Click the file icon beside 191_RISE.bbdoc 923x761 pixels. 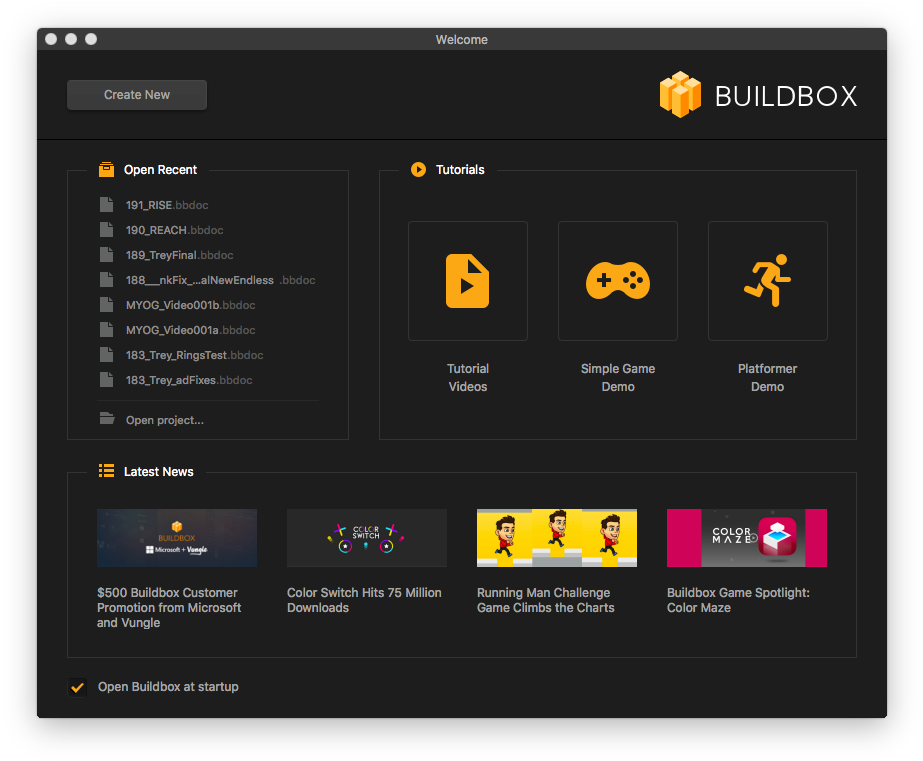[x=107, y=204]
